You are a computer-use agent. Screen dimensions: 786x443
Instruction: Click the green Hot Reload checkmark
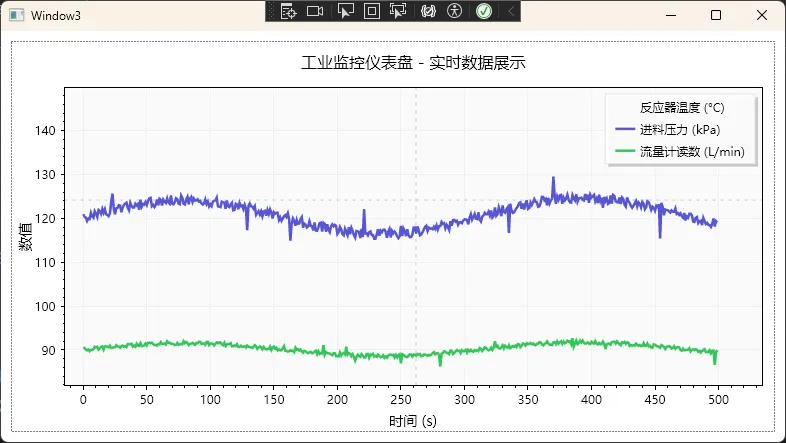point(484,11)
